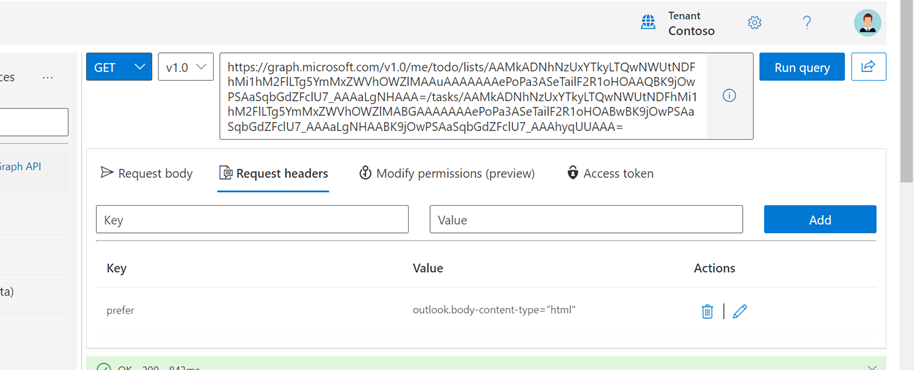Viewport: 914px width, 370px height.
Task: Open the user profile avatar
Action: click(867, 23)
